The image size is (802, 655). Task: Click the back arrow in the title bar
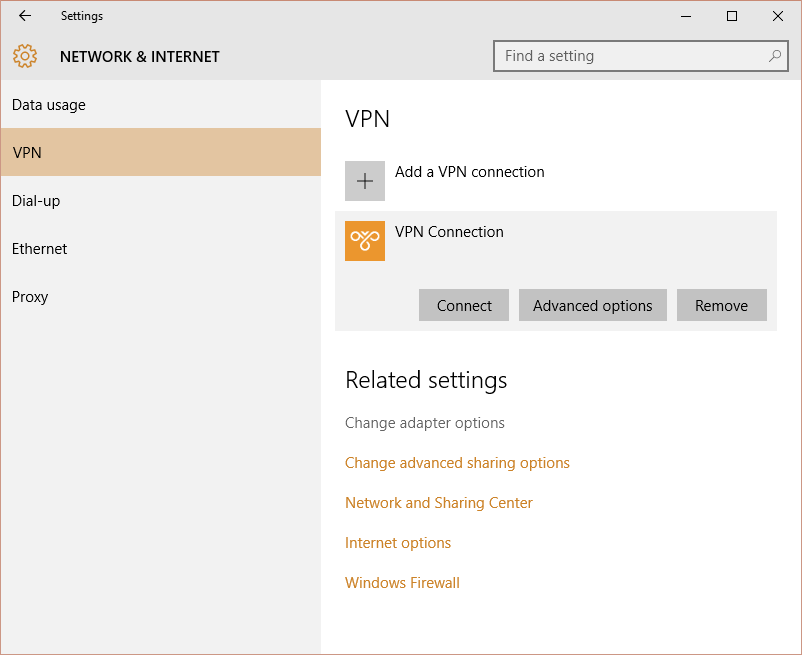[24, 15]
